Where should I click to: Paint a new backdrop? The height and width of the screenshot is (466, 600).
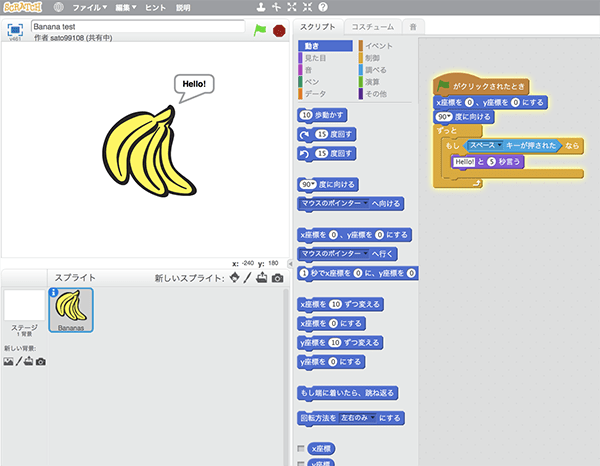coord(18,361)
